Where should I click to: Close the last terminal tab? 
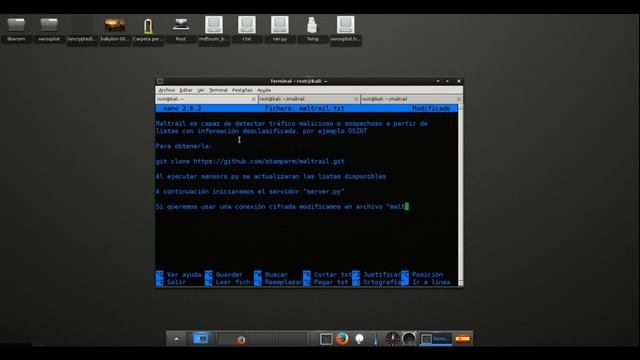[459, 99]
